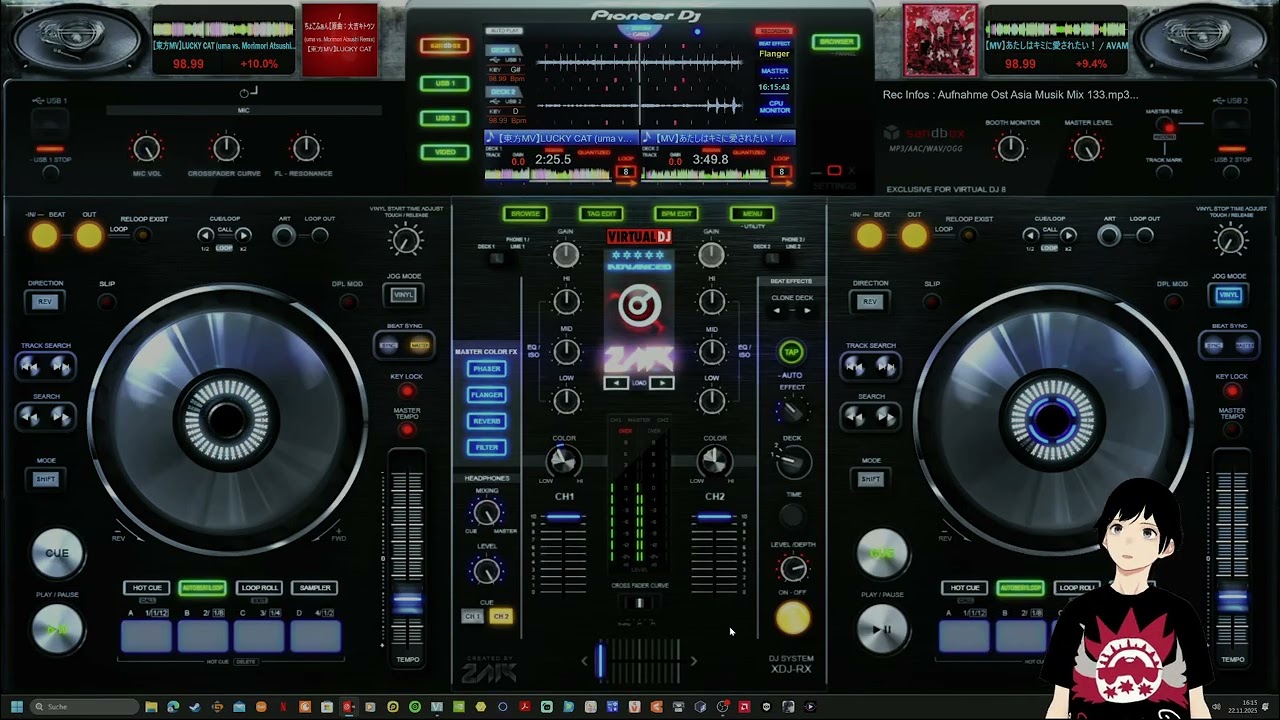Tap the beat with TAP button
Viewport: 1280px width, 720px height.
791,352
